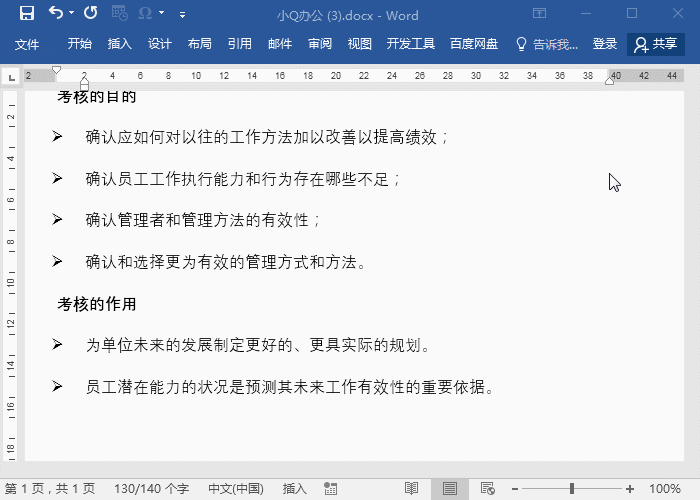Image resolution: width=700 pixels, height=500 pixels.
Task: Switch to the 视图 tab
Action: (x=359, y=44)
